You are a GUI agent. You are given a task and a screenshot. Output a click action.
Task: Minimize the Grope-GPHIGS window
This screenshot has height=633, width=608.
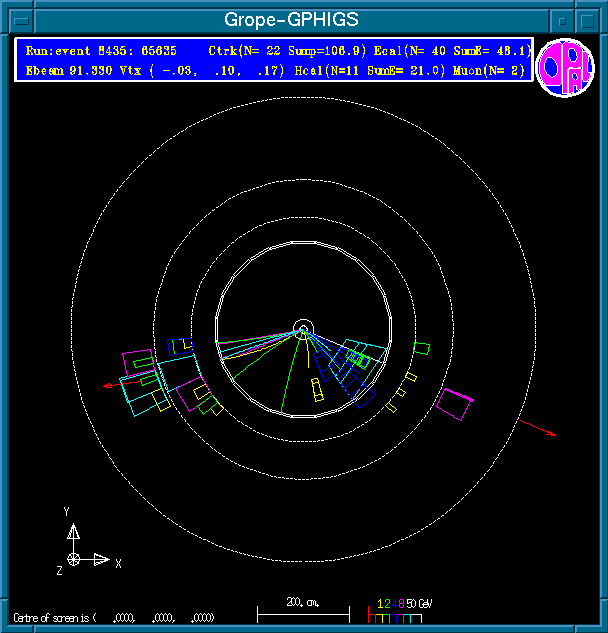(564, 19)
